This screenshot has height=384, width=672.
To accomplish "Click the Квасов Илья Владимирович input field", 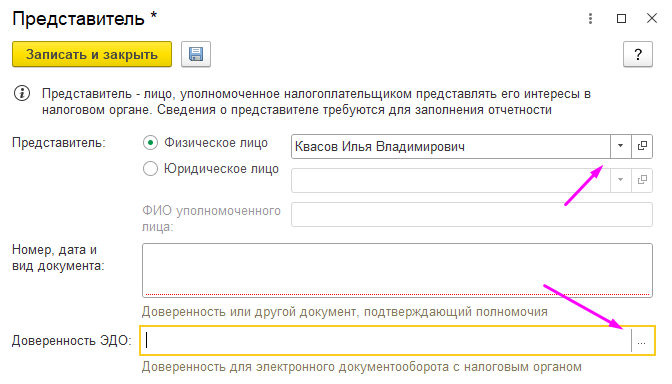I will tap(451, 147).
